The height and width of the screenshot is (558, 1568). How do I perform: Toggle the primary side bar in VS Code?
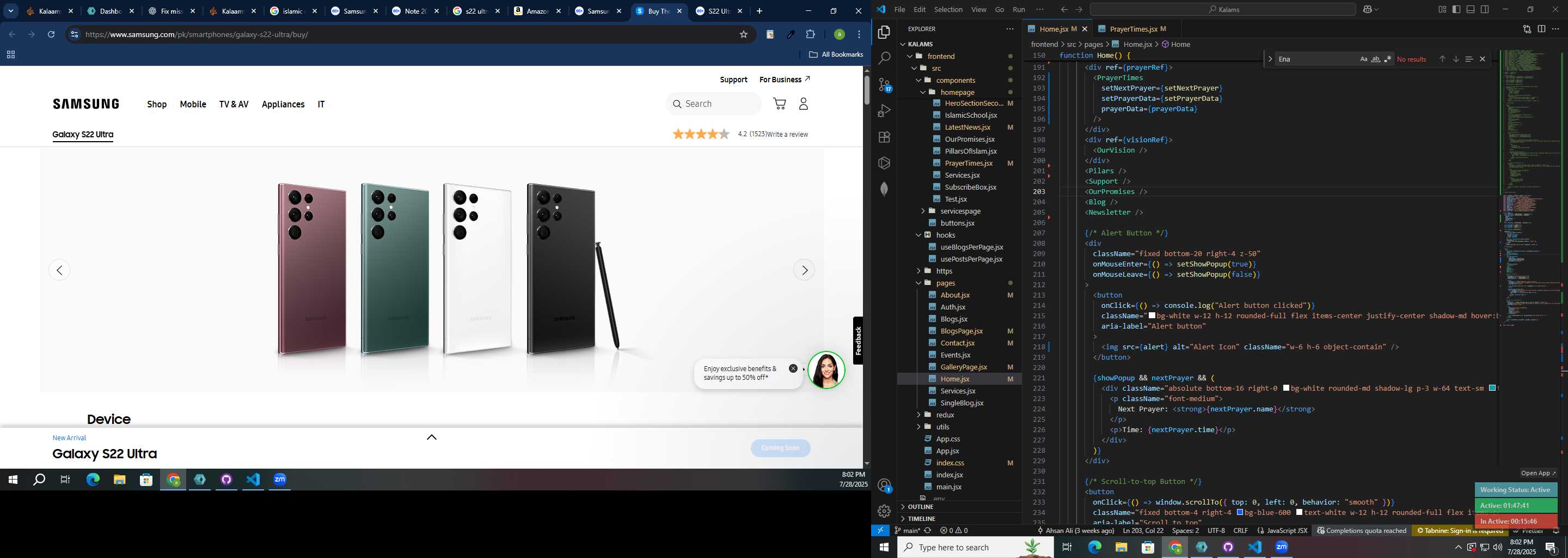click(1456, 9)
